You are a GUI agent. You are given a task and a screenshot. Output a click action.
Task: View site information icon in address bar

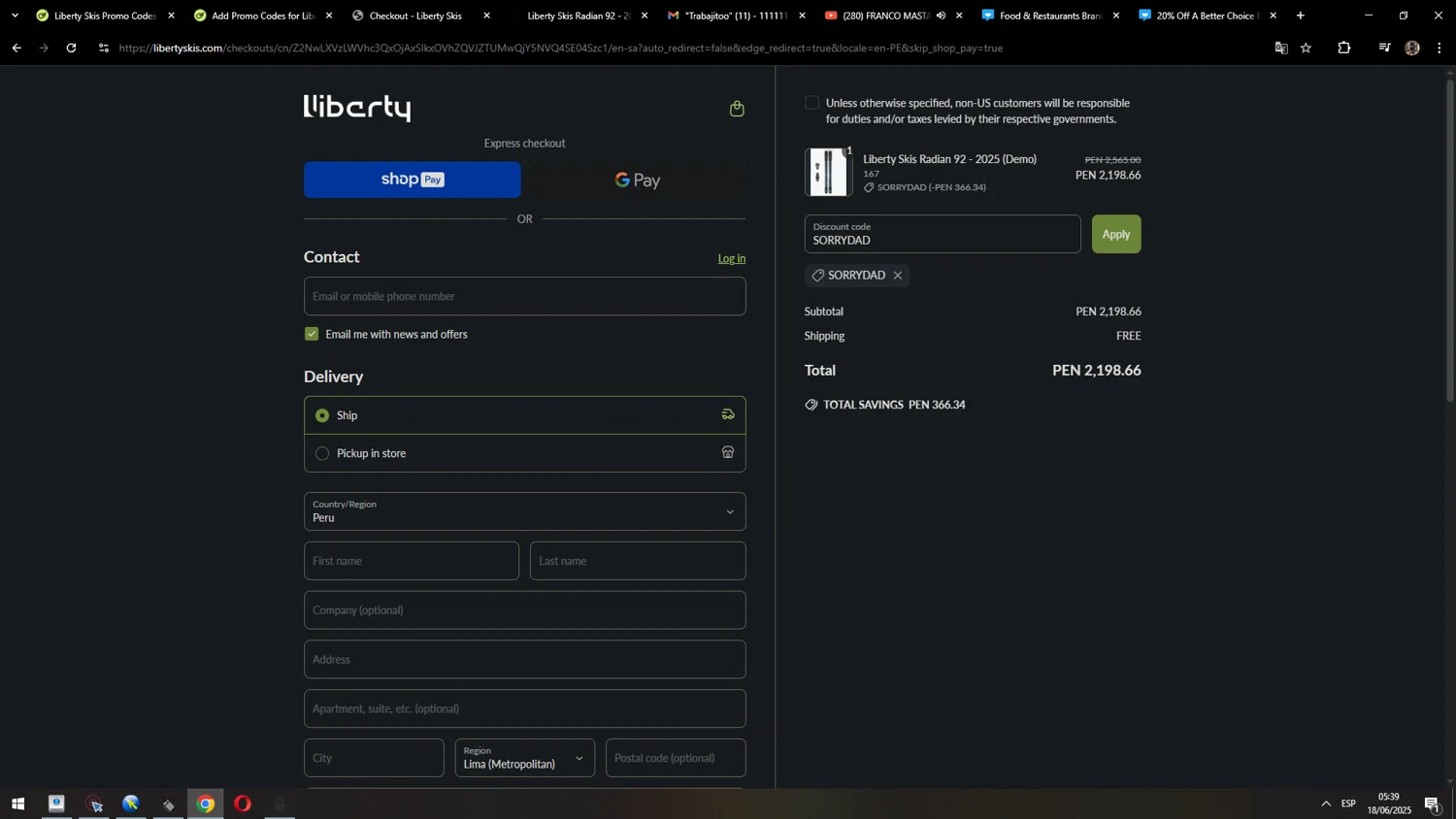point(104,48)
